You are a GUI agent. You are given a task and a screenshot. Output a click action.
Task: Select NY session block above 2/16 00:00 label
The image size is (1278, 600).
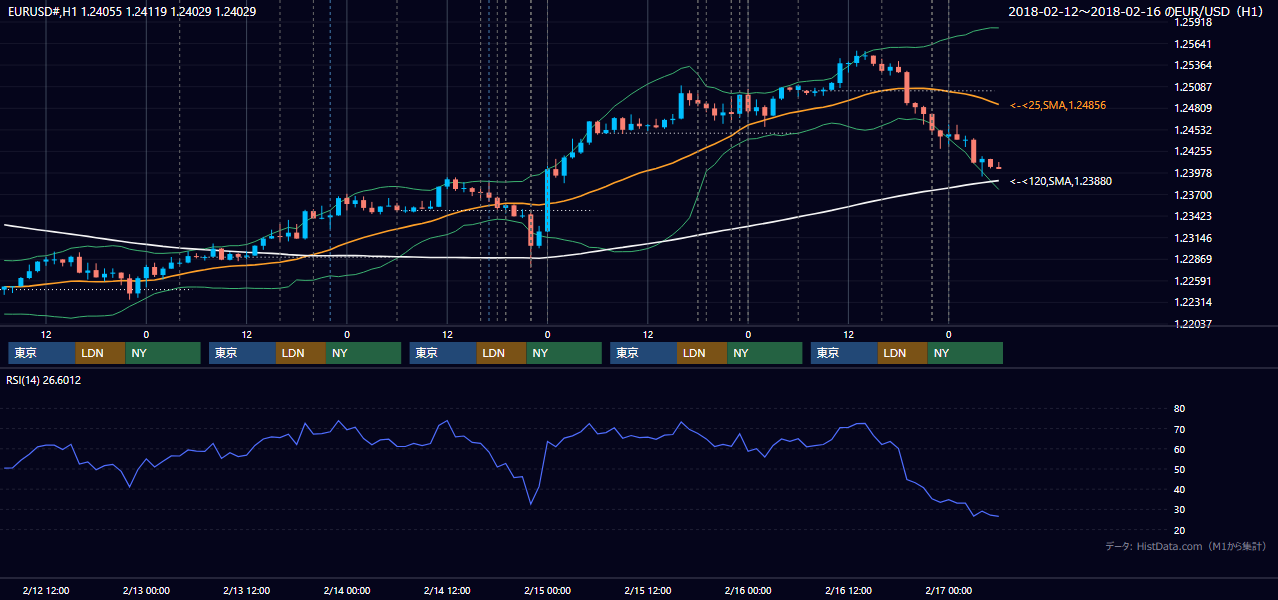765,353
